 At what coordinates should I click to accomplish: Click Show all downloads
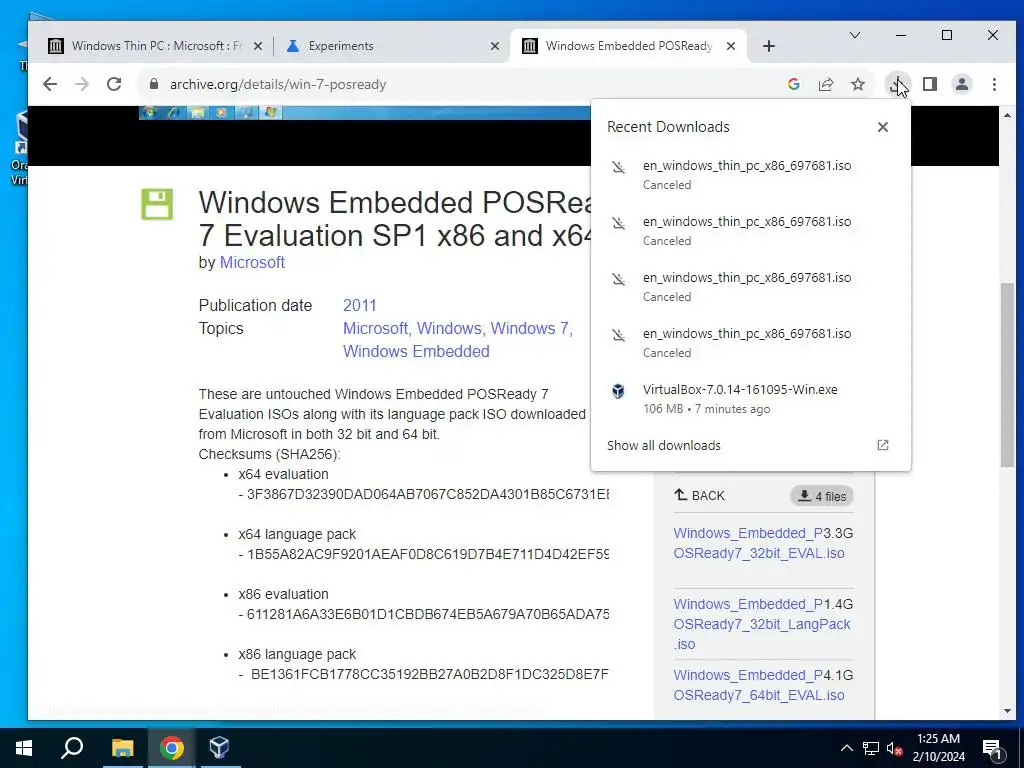pos(664,445)
